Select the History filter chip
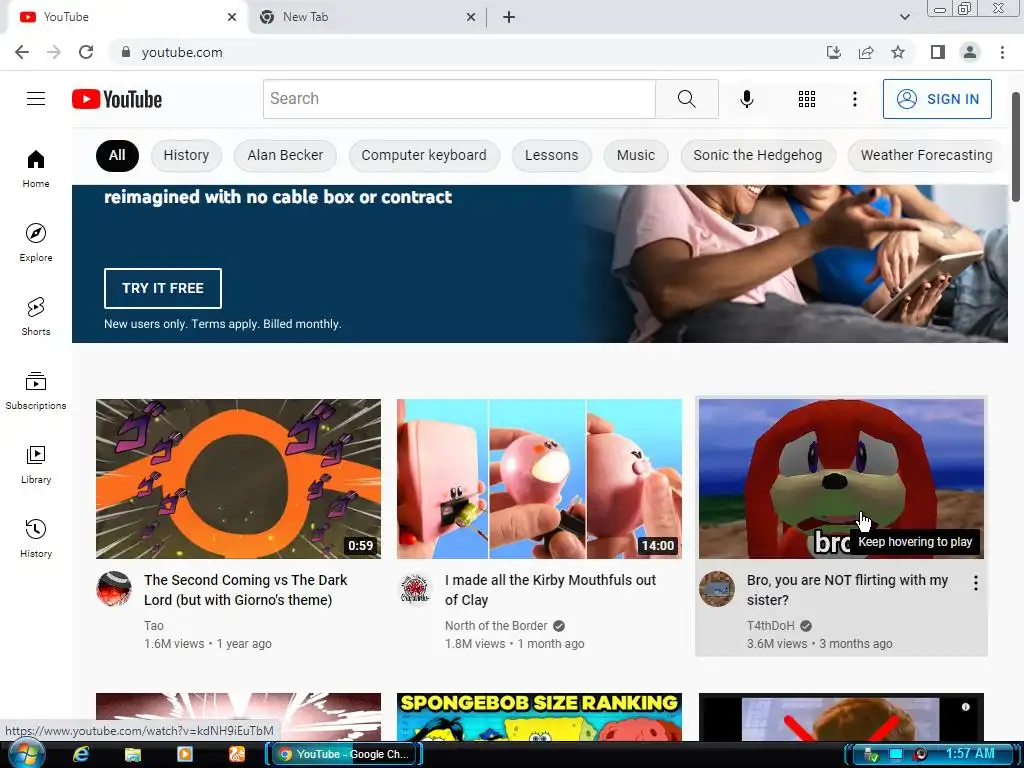Image resolution: width=1024 pixels, height=768 pixels. pyautogui.click(x=186, y=155)
